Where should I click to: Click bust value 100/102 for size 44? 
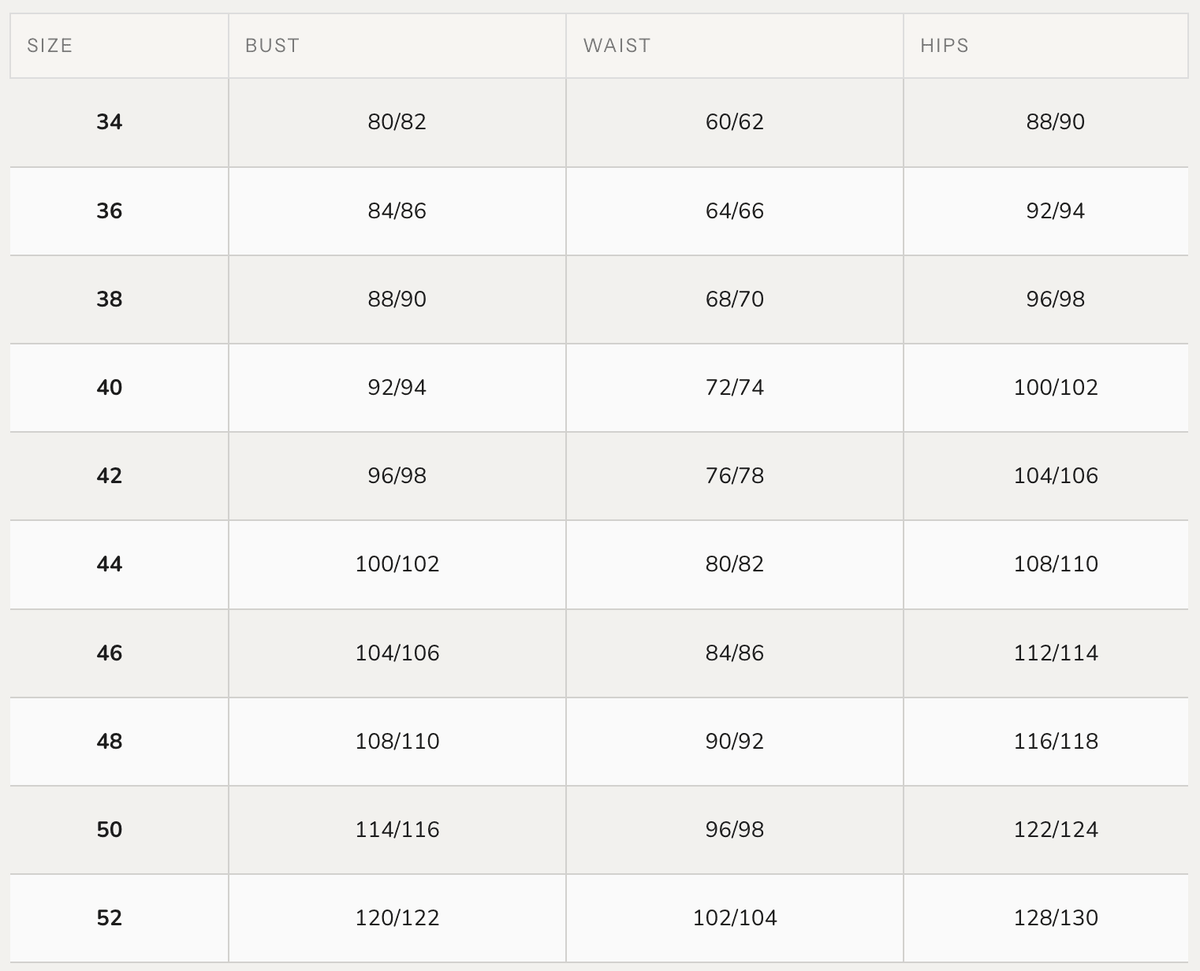point(397,564)
